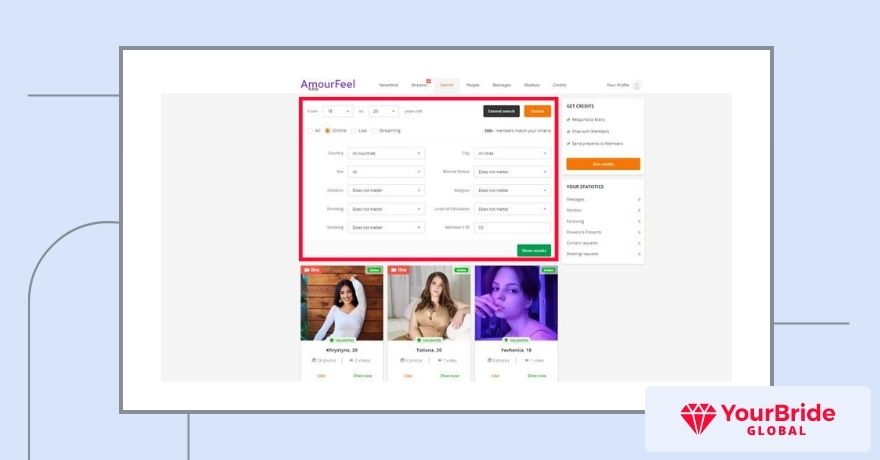
Task: Click the black Extend search button
Action: point(501,111)
